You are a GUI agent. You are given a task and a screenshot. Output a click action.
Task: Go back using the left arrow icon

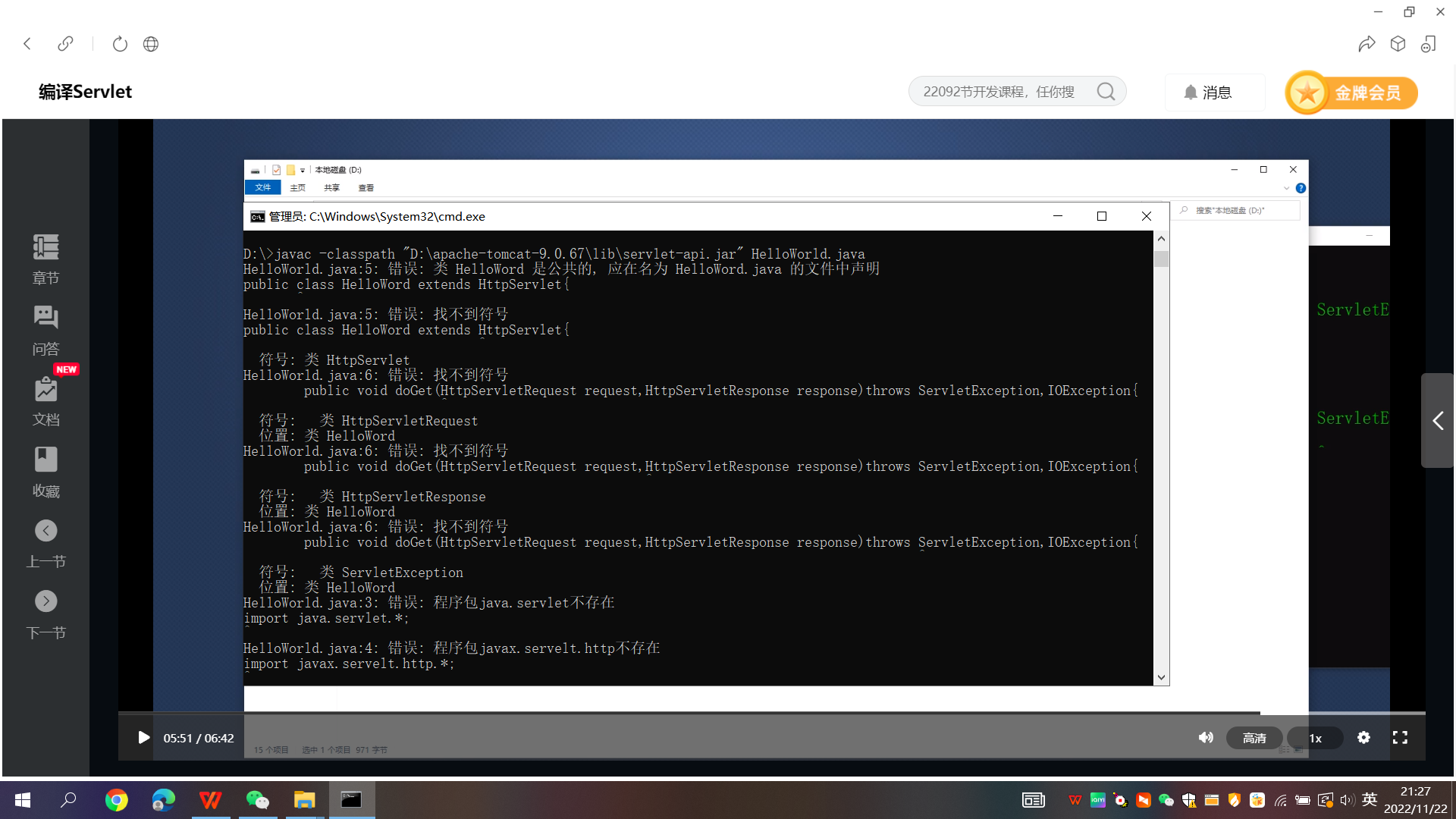[x=27, y=44]
